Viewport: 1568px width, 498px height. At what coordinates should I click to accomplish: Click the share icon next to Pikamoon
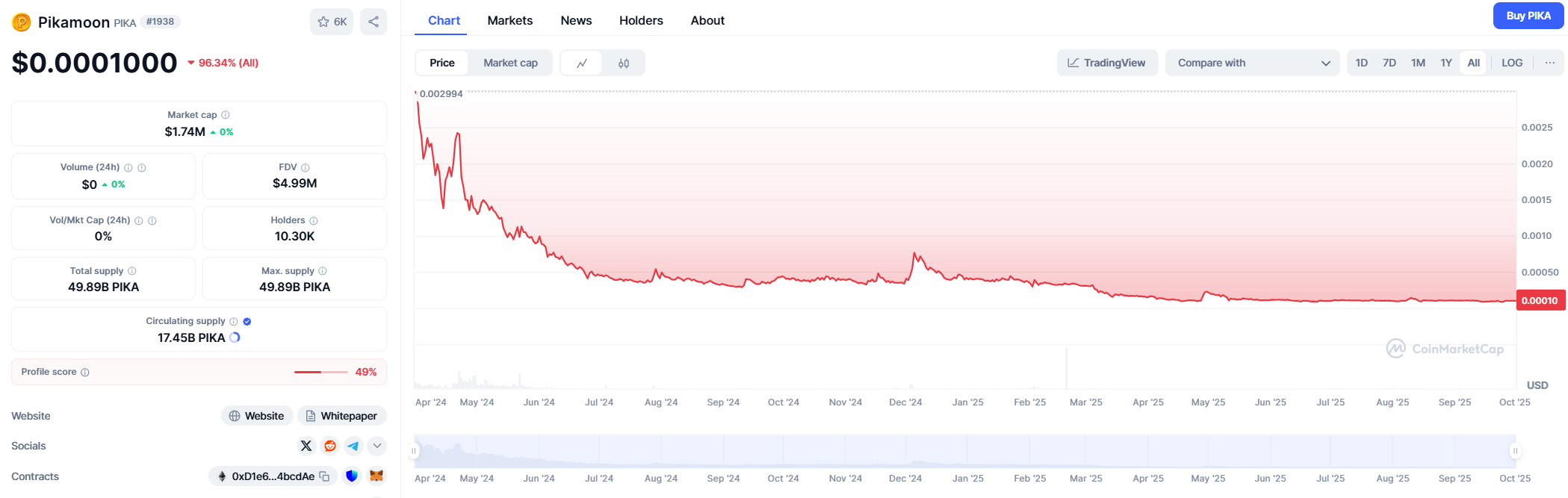(x=374, y=22)
